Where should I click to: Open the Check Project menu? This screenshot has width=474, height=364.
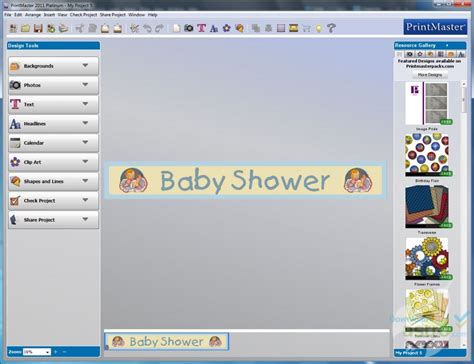pos(83,15)
